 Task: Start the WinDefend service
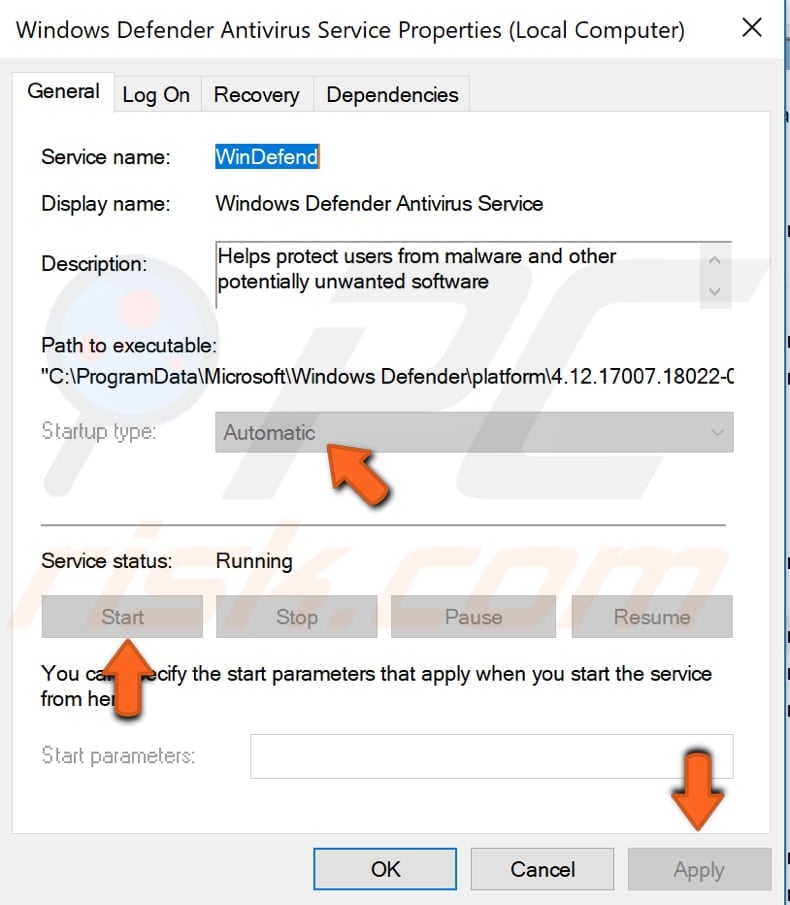click(x=121, y=616)
